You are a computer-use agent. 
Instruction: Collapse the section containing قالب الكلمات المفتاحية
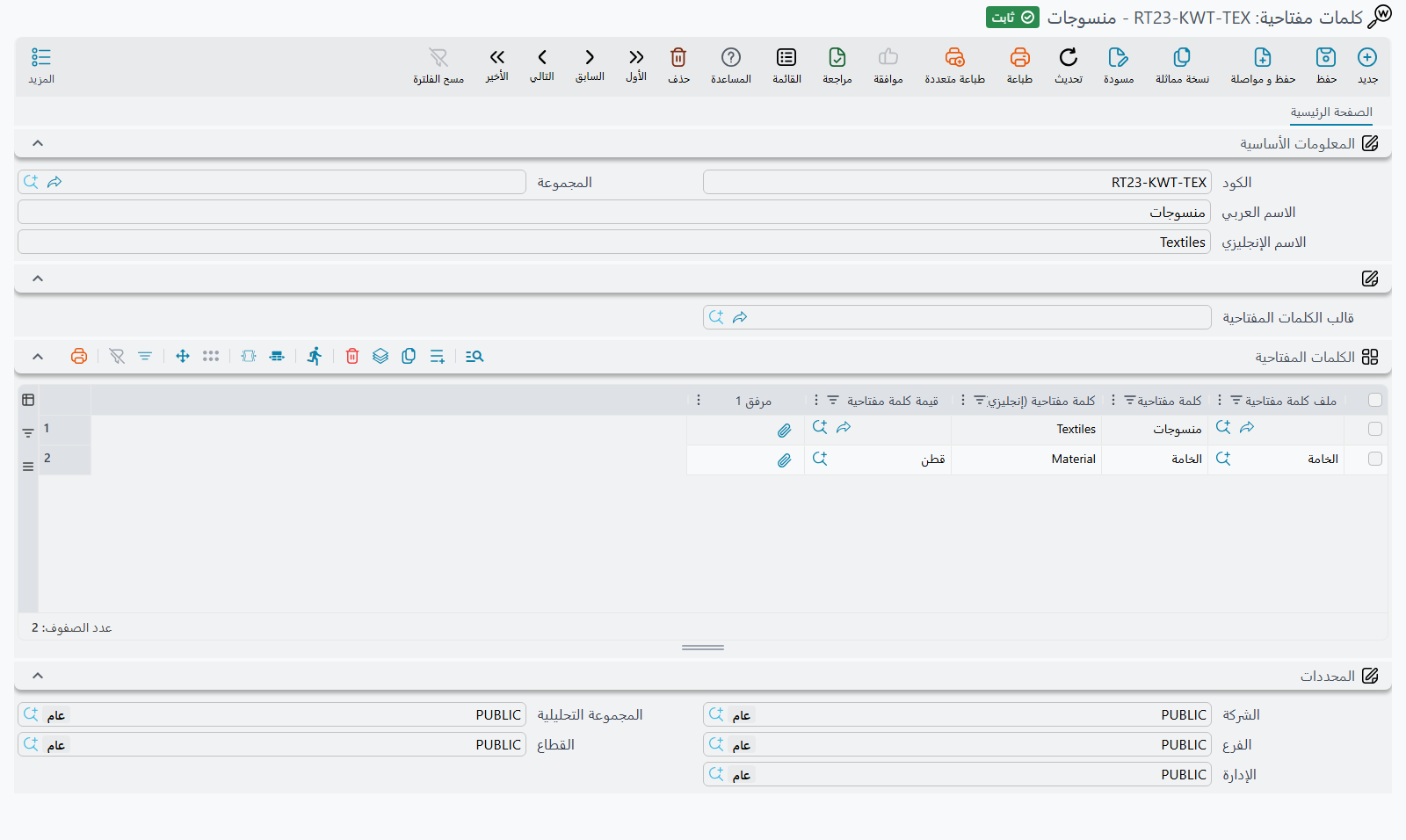pos(38,279)
